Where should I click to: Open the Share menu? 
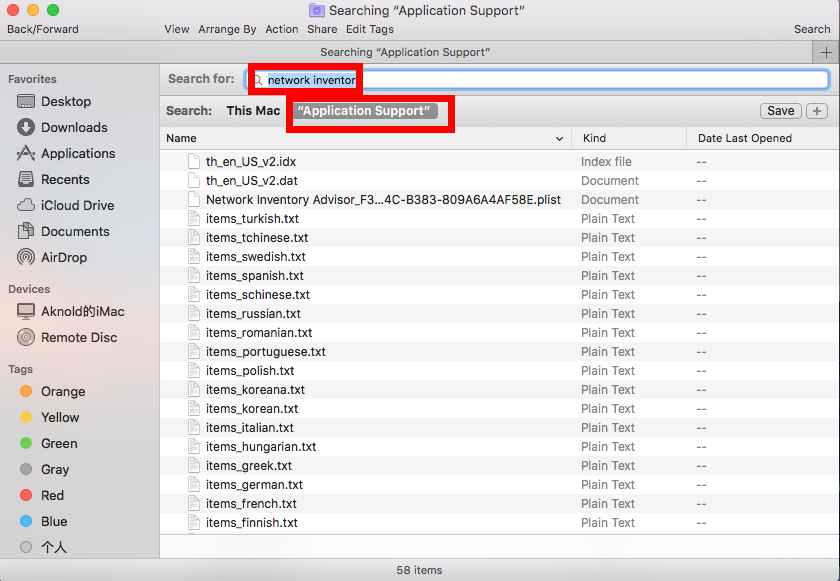click(x=322, y=29)
